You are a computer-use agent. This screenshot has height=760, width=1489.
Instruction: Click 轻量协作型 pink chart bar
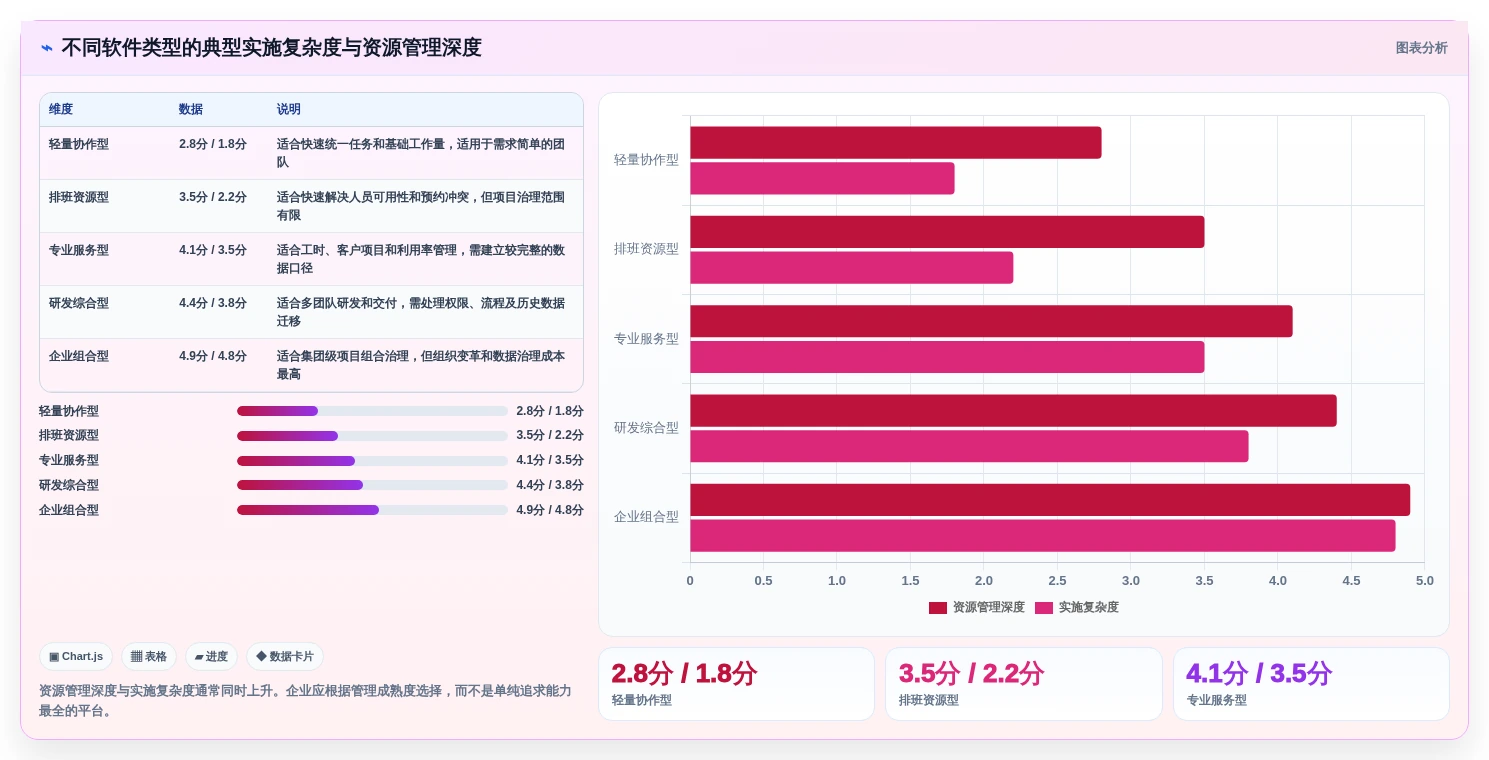(822, 178)
